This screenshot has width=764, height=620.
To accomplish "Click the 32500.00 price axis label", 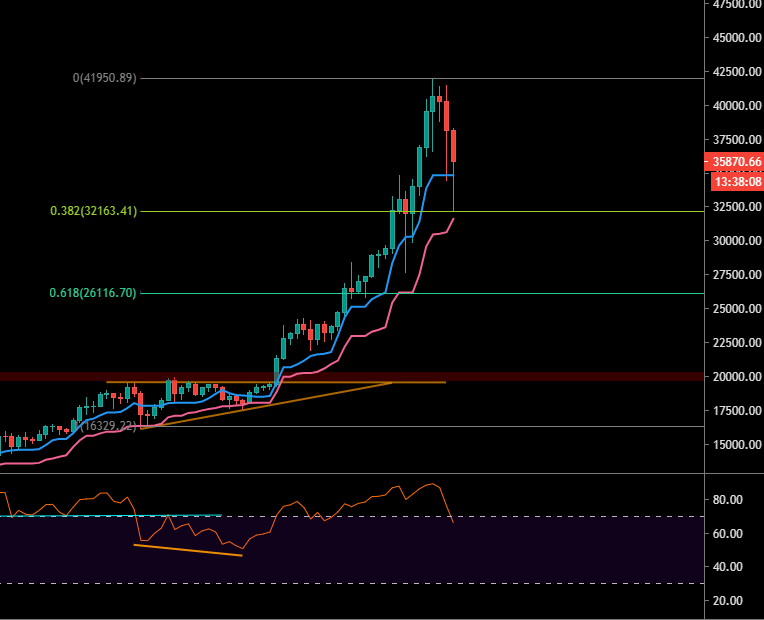I will 737,207.
